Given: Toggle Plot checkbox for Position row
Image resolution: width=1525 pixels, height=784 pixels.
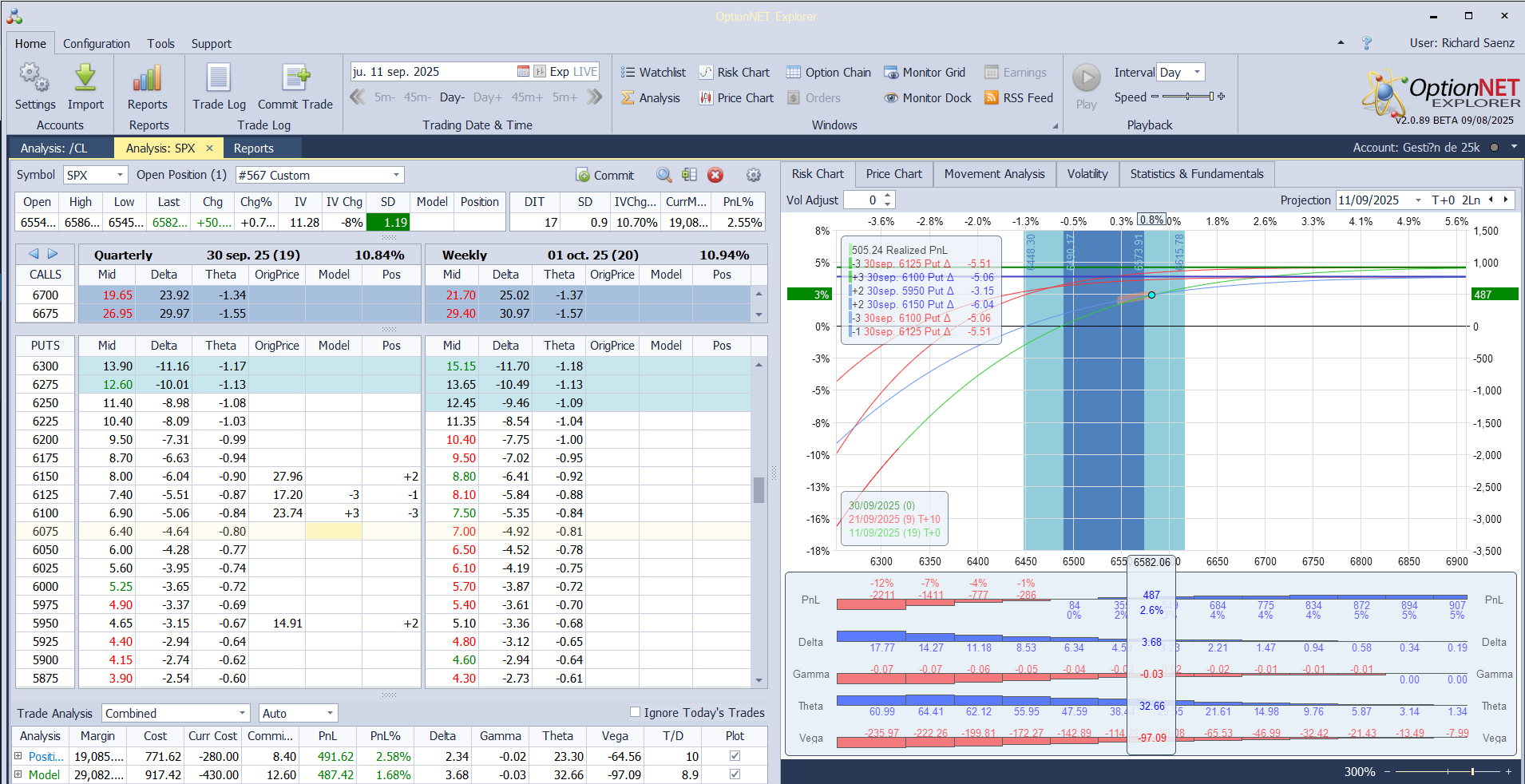Looking at the screenshot, I should 735,756.
